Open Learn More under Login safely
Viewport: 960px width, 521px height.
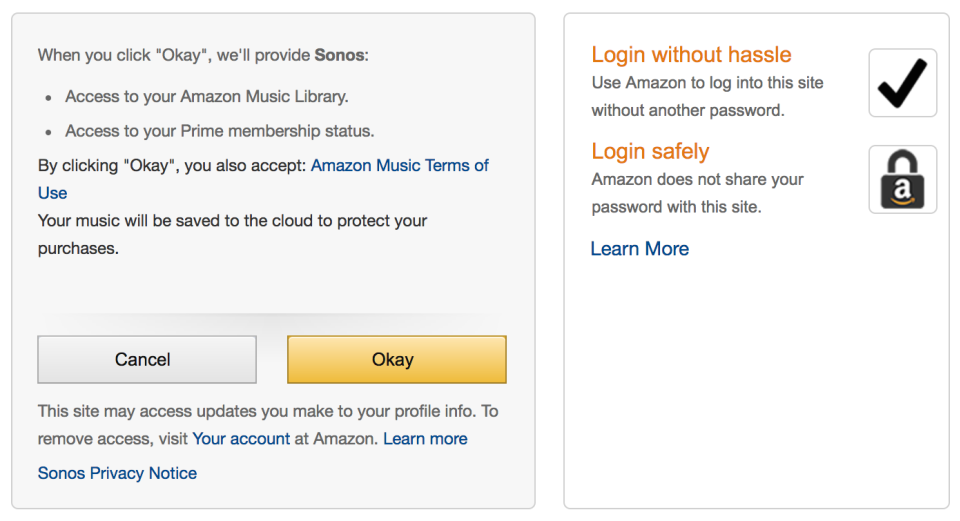[x=640, y=249]
